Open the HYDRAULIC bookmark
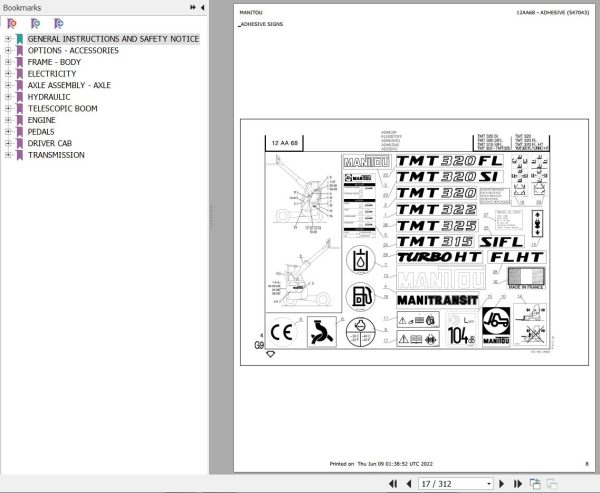Image resolution: width=600 pixels, height=493 pixels. pyautogui.click(x=49, y=97)
